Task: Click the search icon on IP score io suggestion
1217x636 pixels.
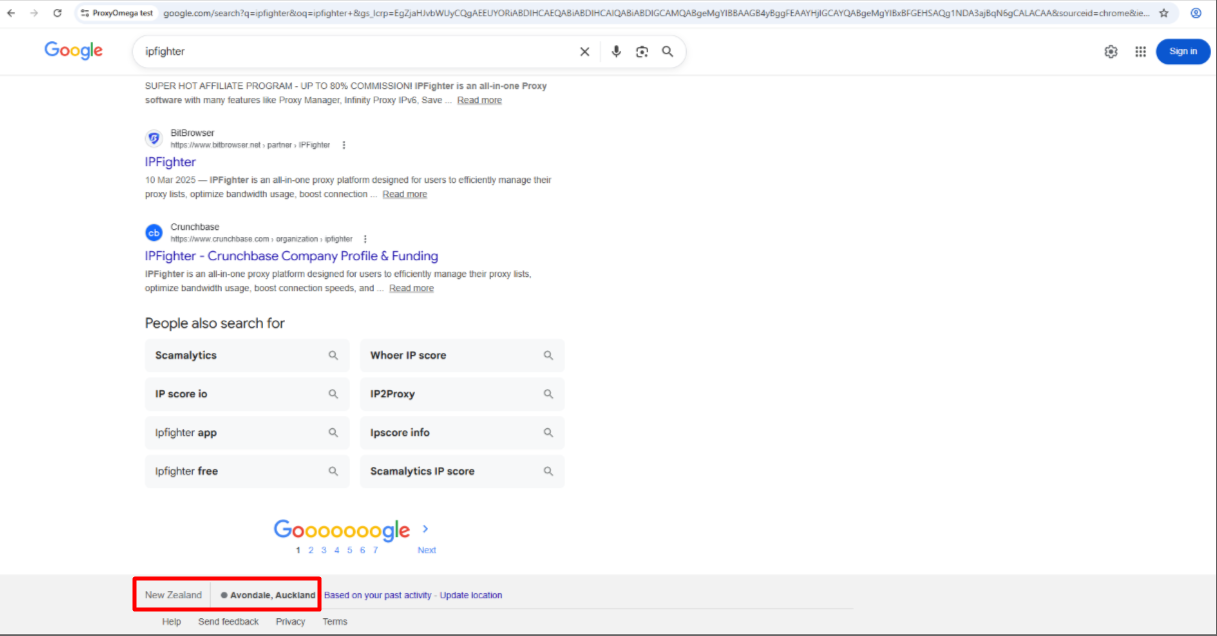Action: (333, 394)
